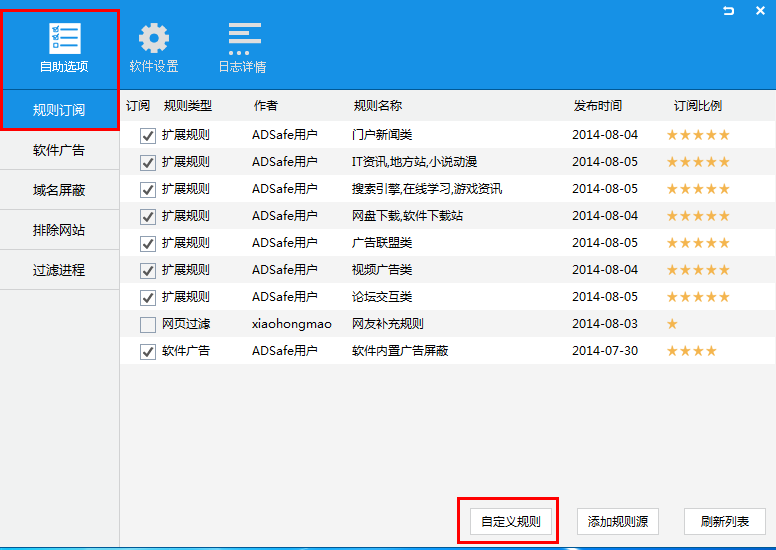The image size is (776, 550).
Task: Click the 网页过滤 rule type cell
Action: coord(186,324)
